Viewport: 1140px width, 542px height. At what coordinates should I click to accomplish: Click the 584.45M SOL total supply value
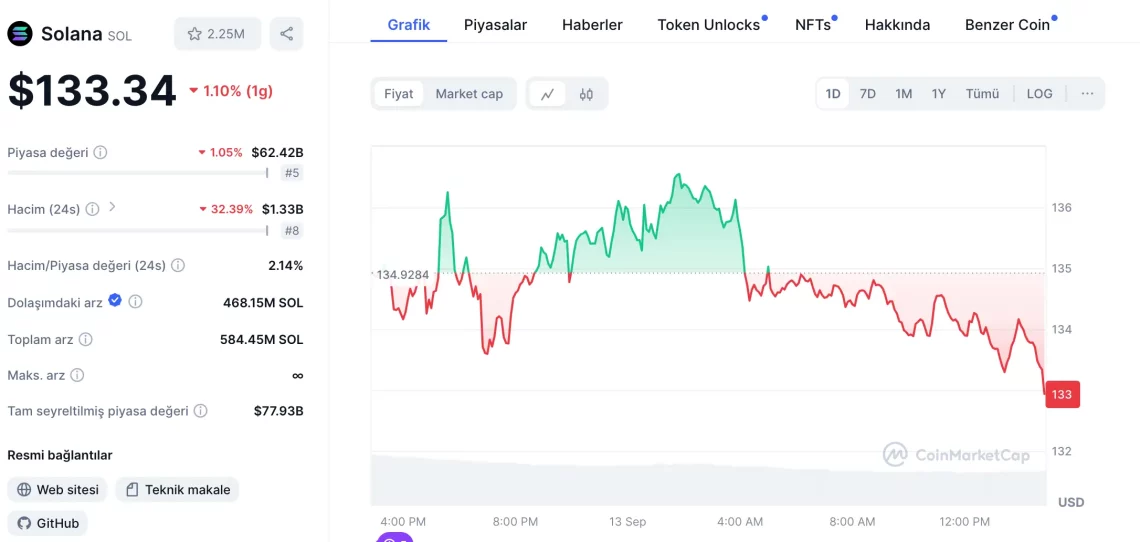pyautogui.click(x=262, y=340)
